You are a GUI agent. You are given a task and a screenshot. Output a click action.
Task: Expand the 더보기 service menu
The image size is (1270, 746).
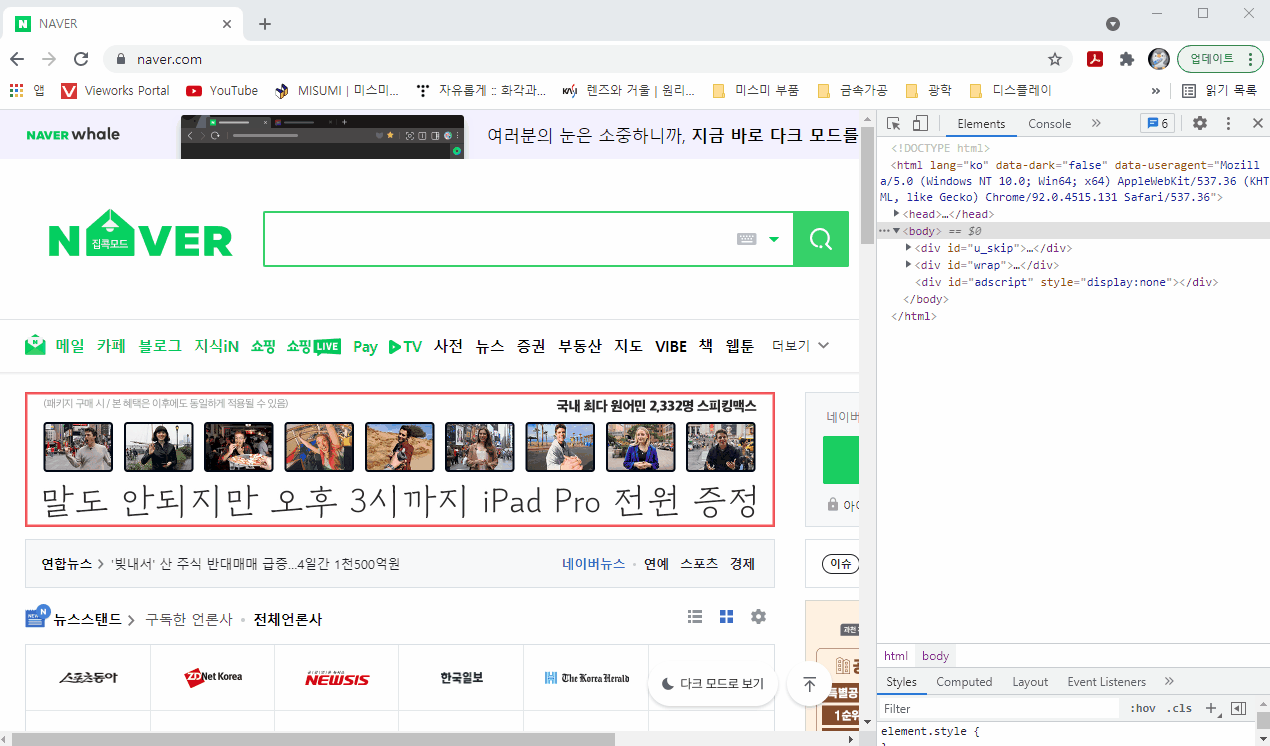click(x=801, y=346)
